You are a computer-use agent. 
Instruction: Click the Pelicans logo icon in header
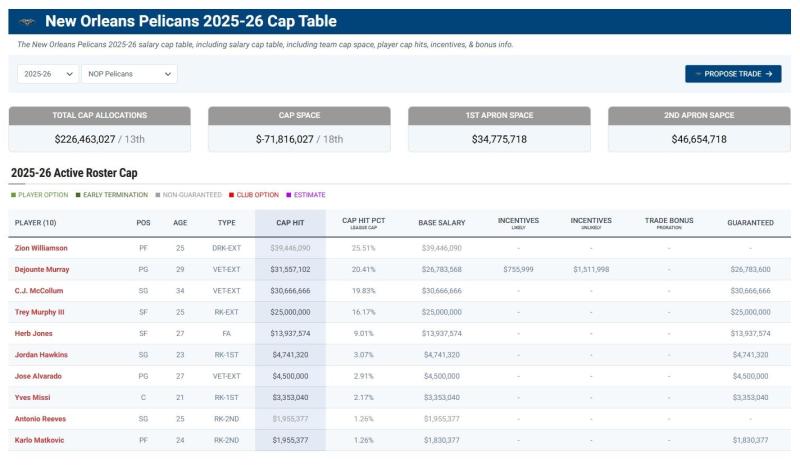click(x=27, y=21)
